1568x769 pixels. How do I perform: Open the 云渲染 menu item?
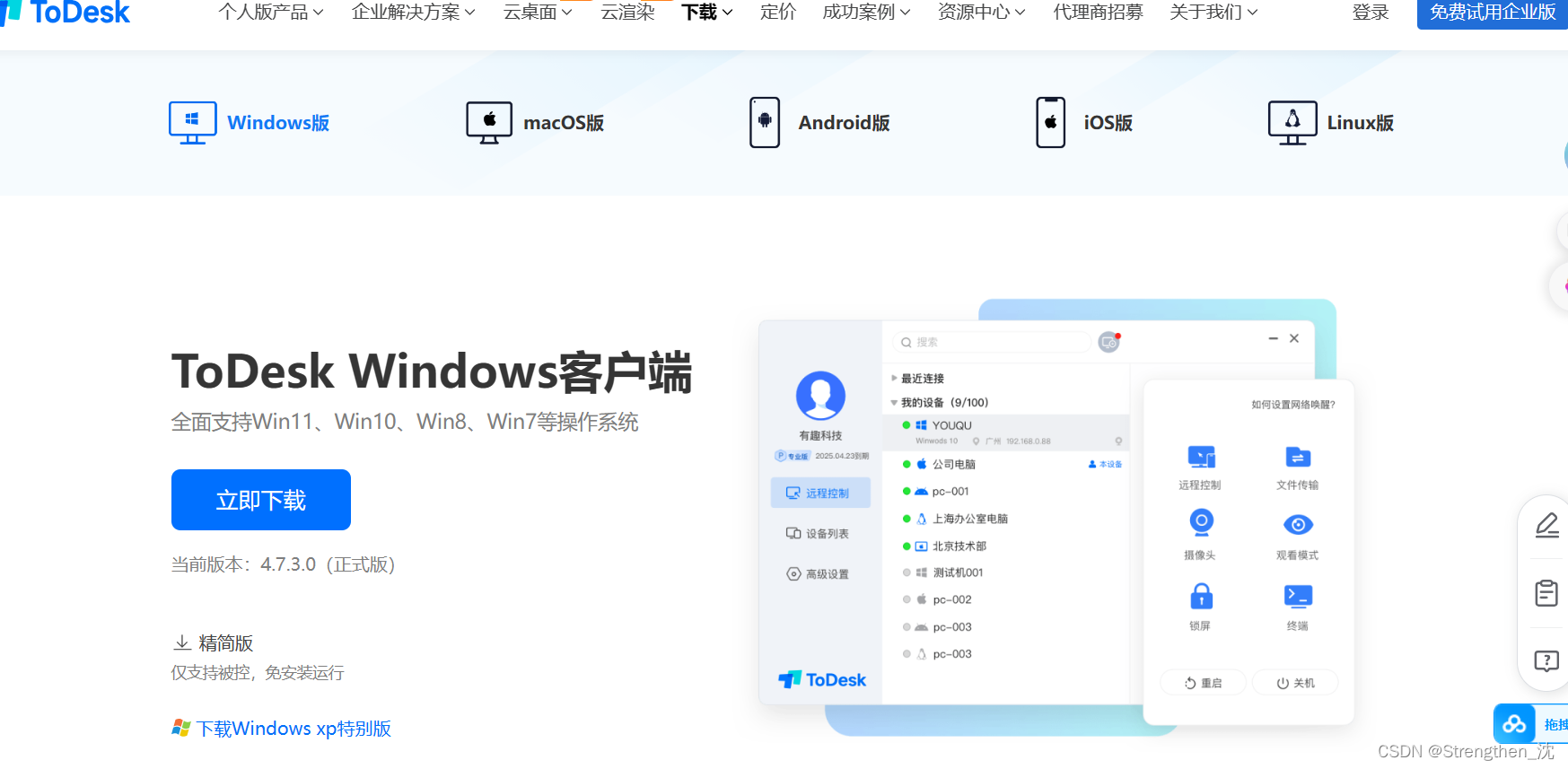[627, 13]
